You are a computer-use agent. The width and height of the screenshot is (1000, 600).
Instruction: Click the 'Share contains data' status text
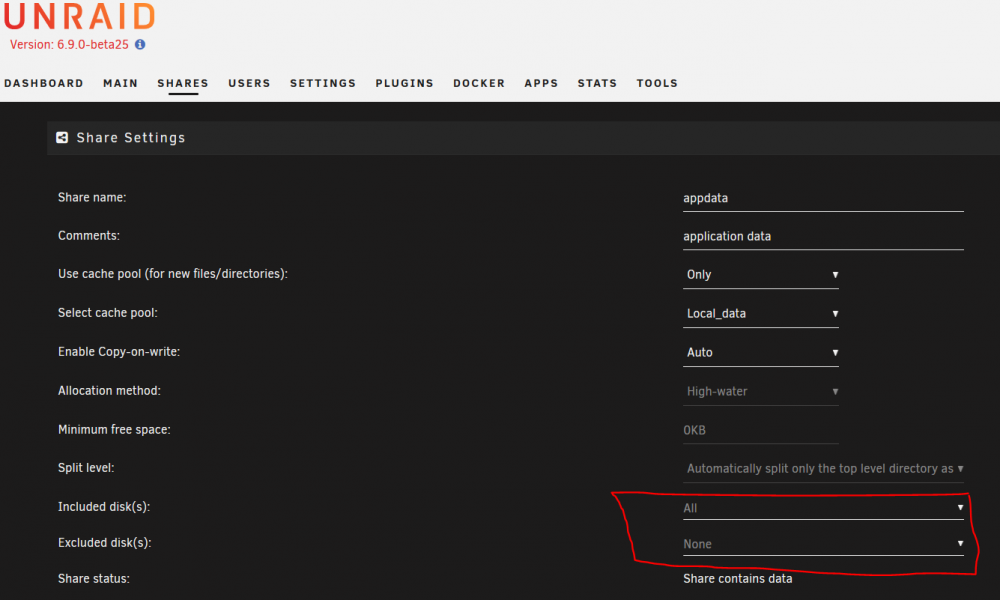coord(737,579)
